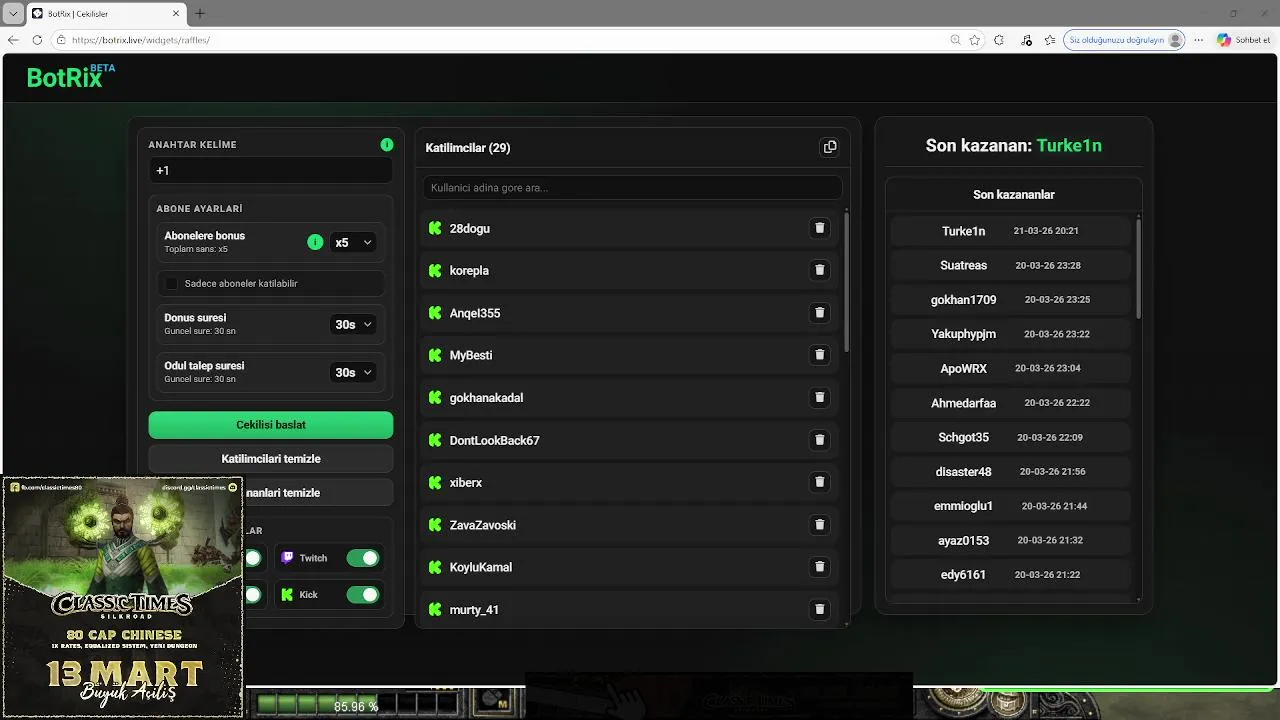Click the Kick logo beside 28dogu
Screen dimensions: 1280x720
click(x=435, y=228)
